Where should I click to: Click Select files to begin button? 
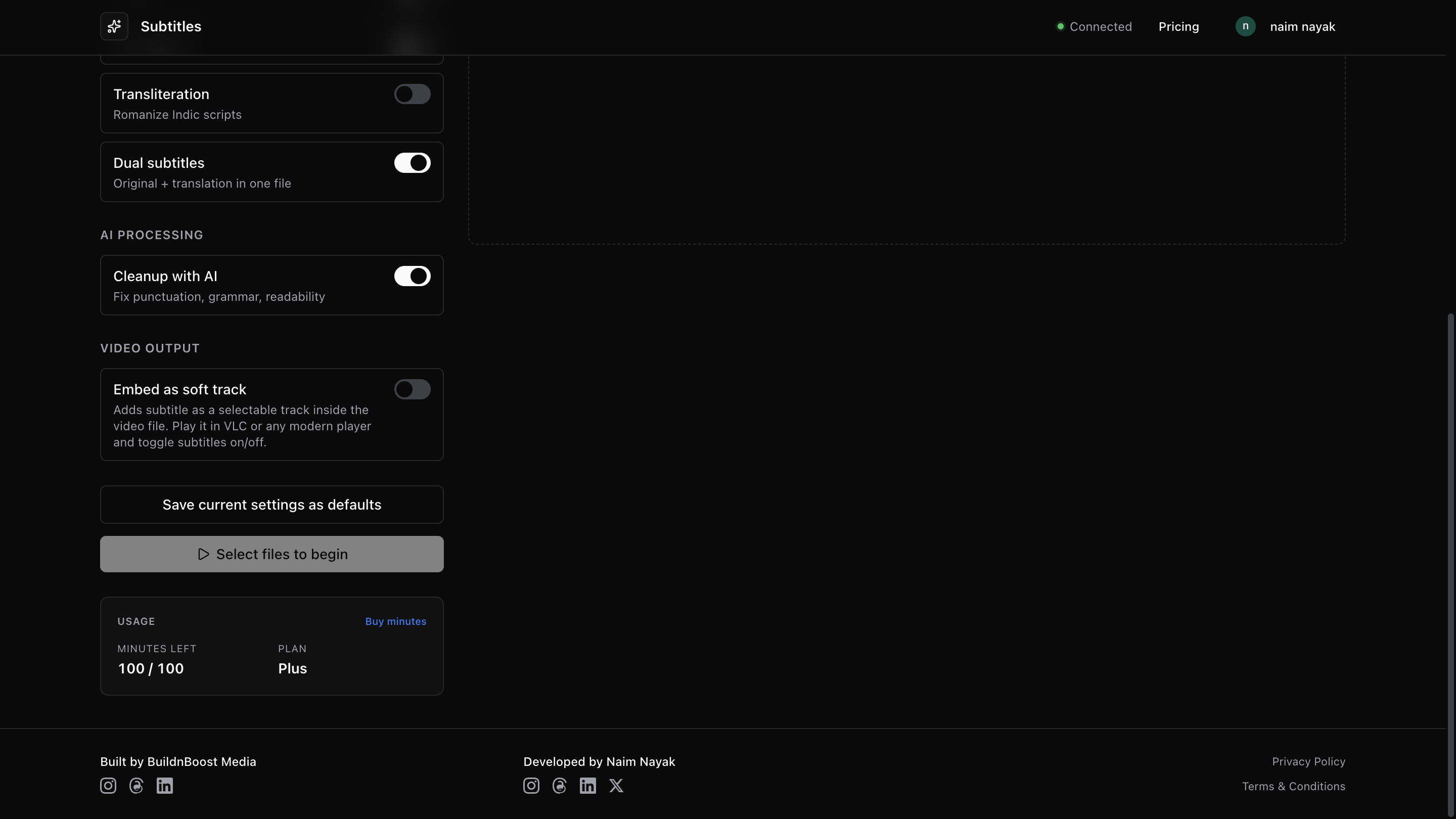point(272,554)
